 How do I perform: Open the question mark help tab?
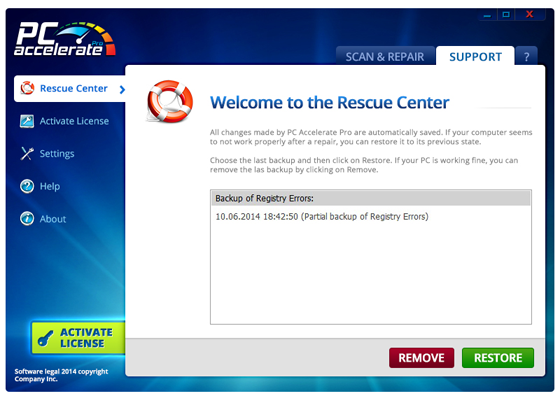pyautogui.click(x=526, y=56)
